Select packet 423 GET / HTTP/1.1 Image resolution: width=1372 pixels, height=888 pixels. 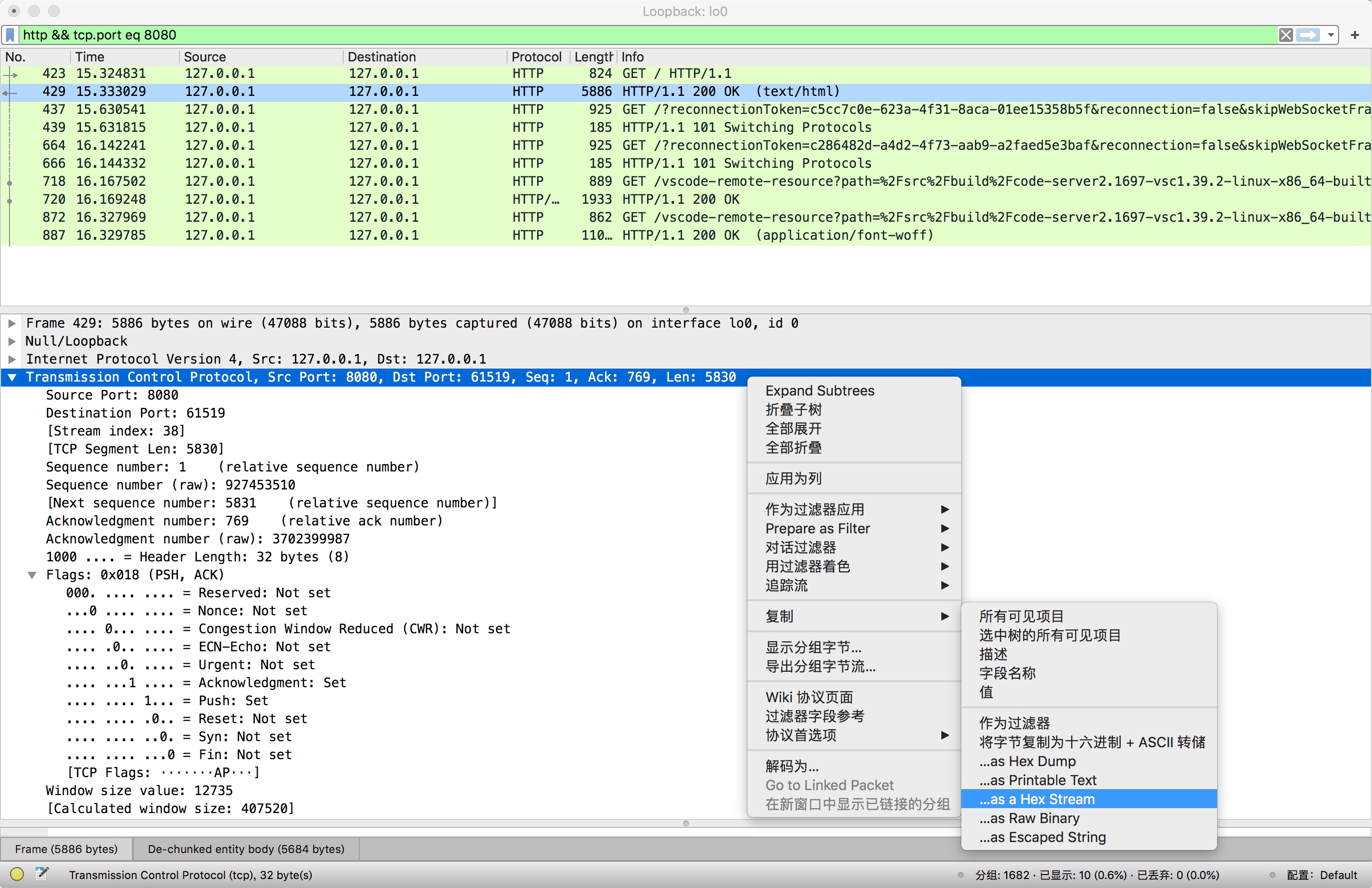pyautogui.click(x=686, y=74)
